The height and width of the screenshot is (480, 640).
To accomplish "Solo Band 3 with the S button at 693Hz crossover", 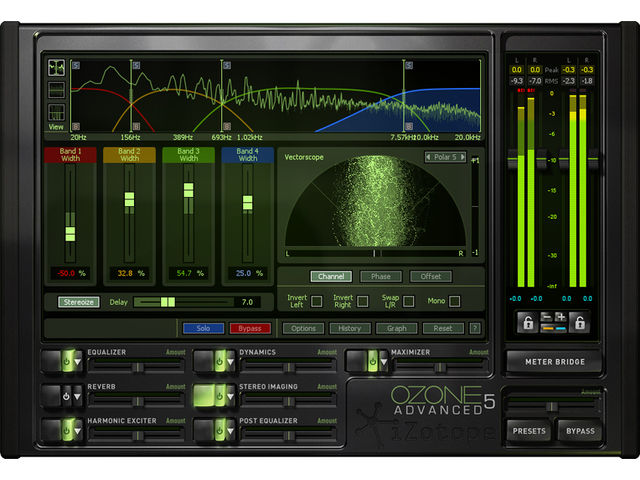I will 227,65.
